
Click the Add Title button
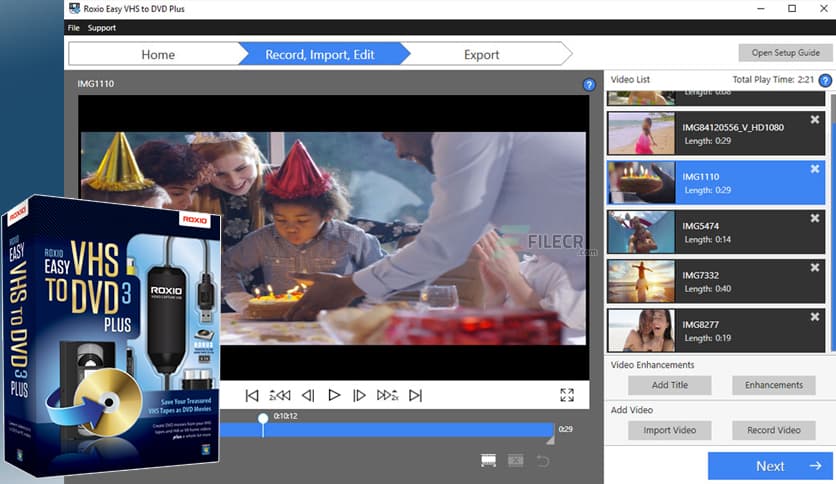pos(670,385)
